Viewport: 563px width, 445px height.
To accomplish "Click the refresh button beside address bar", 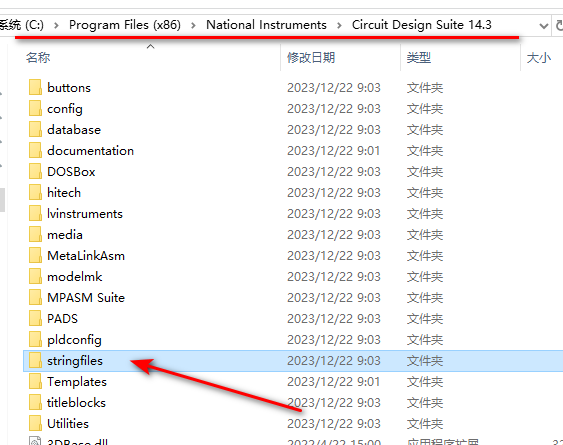I will (x=559, y=25).
